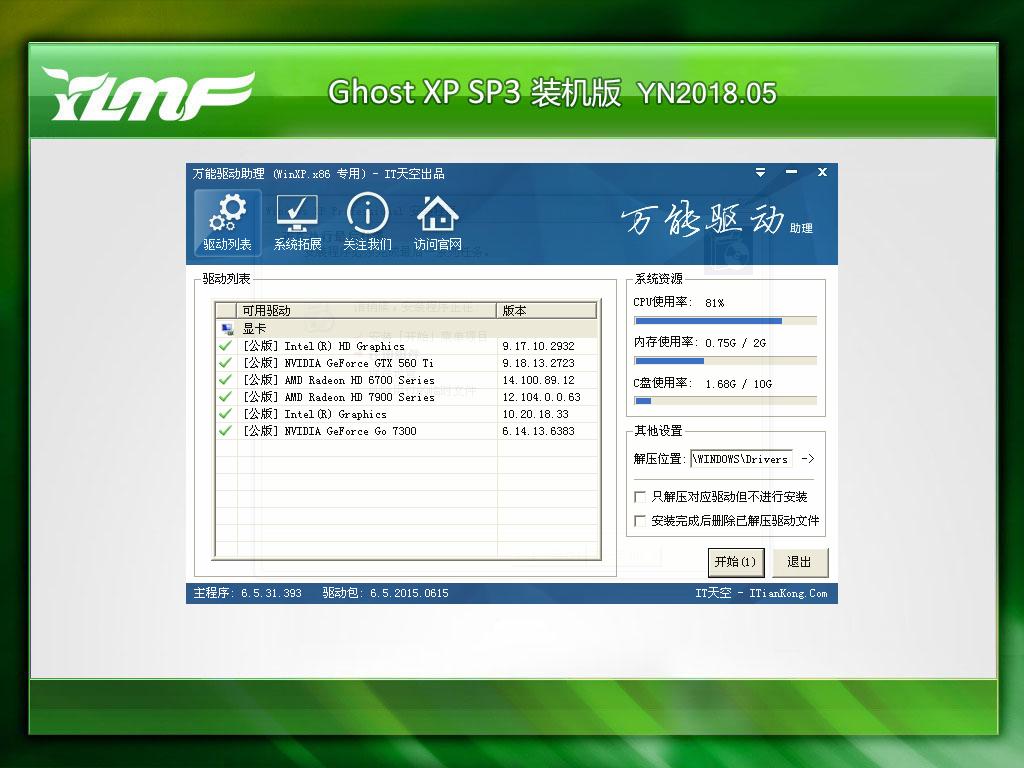Open 系统拓展 monitor icon

tap(296, 212)
